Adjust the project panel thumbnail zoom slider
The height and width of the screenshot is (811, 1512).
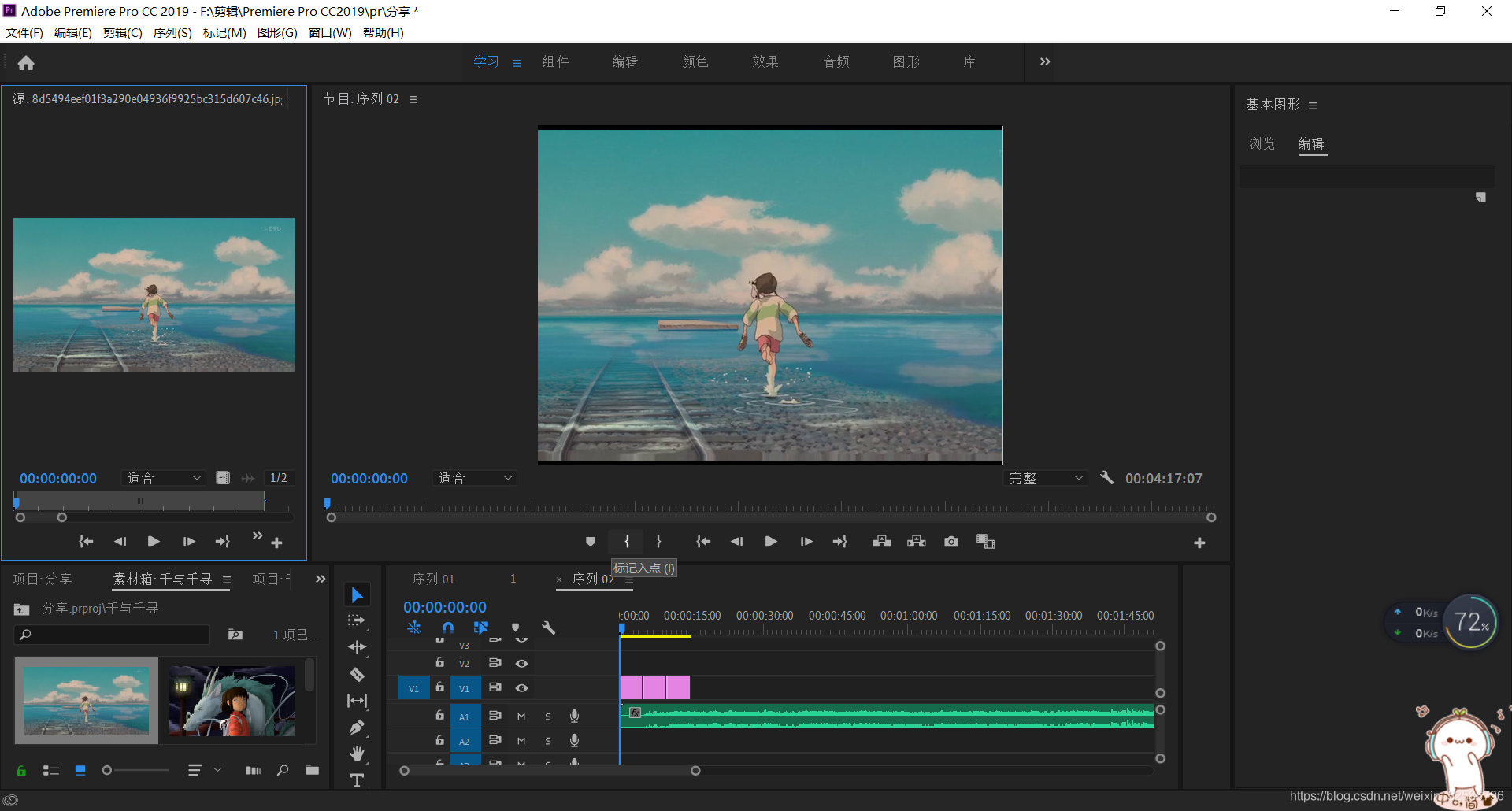tap(108, 770)
